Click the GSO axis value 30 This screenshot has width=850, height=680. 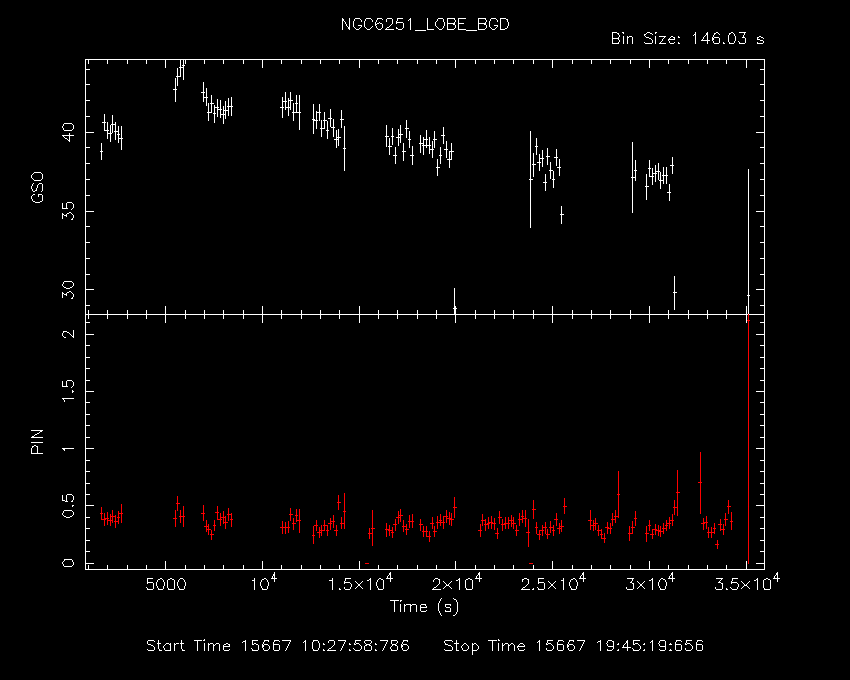[68, 290]
